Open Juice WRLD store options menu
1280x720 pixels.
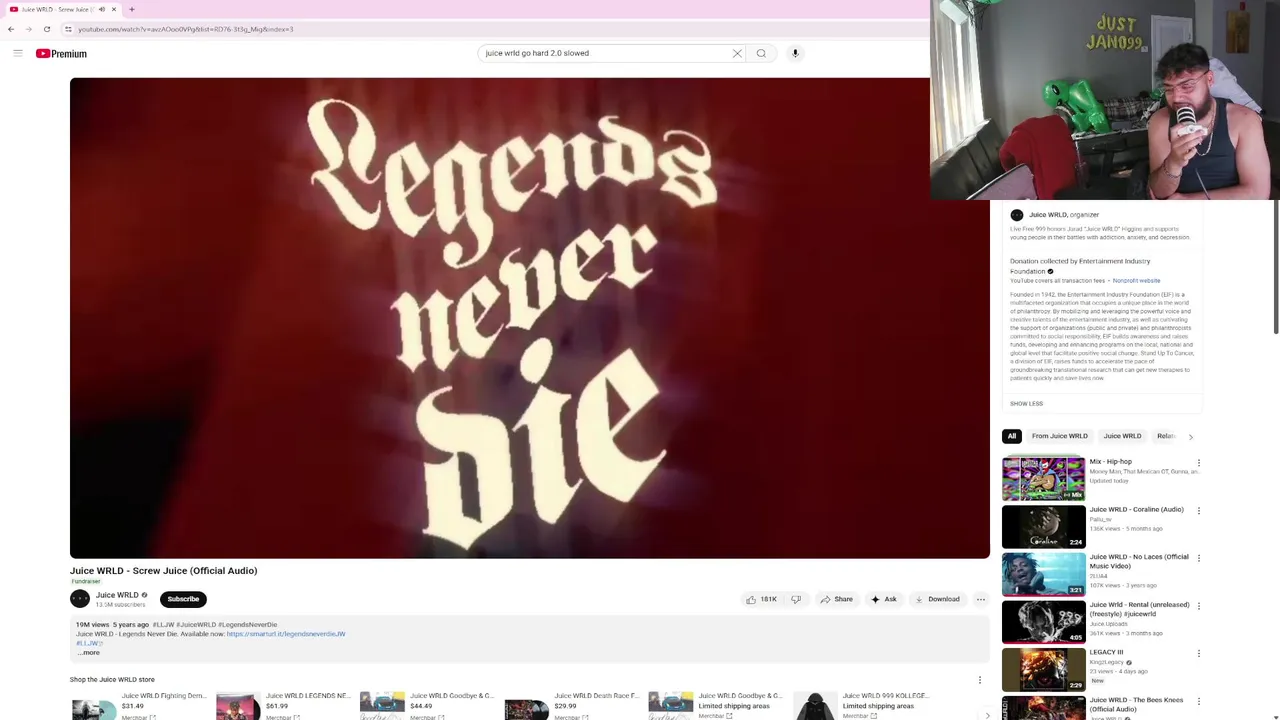[980, 680]
